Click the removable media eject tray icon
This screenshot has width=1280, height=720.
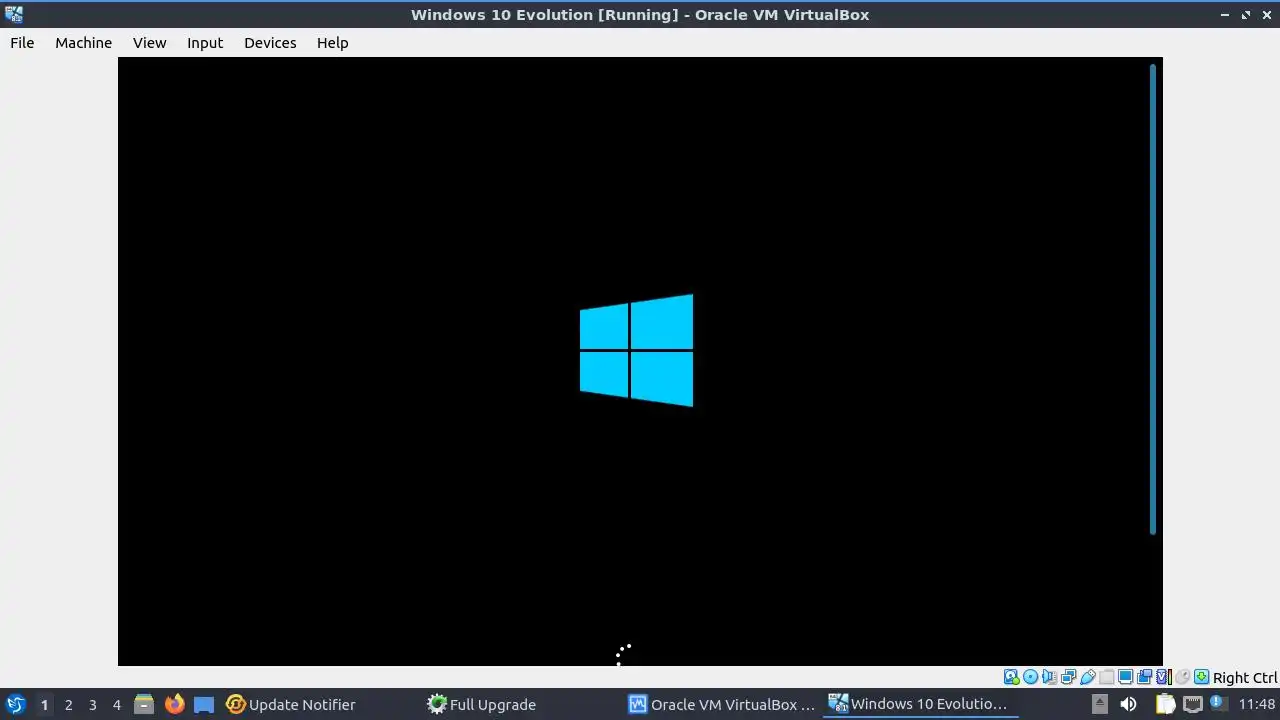pyautogui.click(x=1099, y=704)
